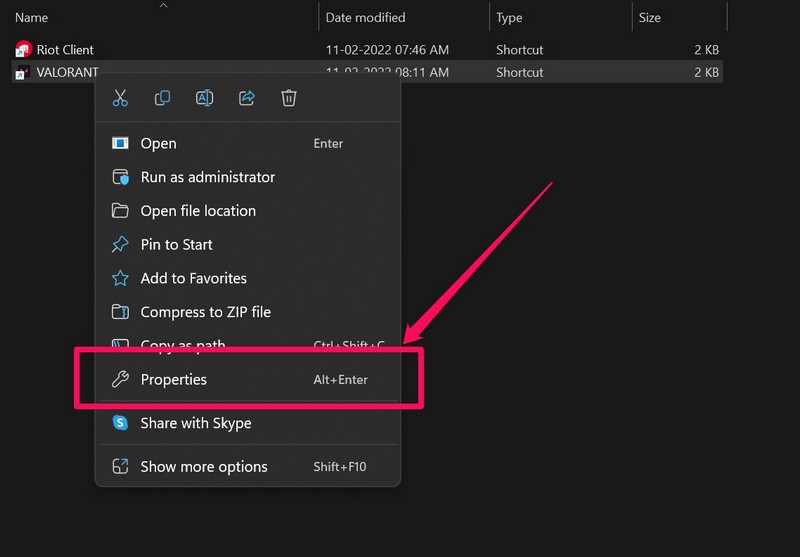Click Add to Favorites
800x557 pixels.
[x=193, y=279]
